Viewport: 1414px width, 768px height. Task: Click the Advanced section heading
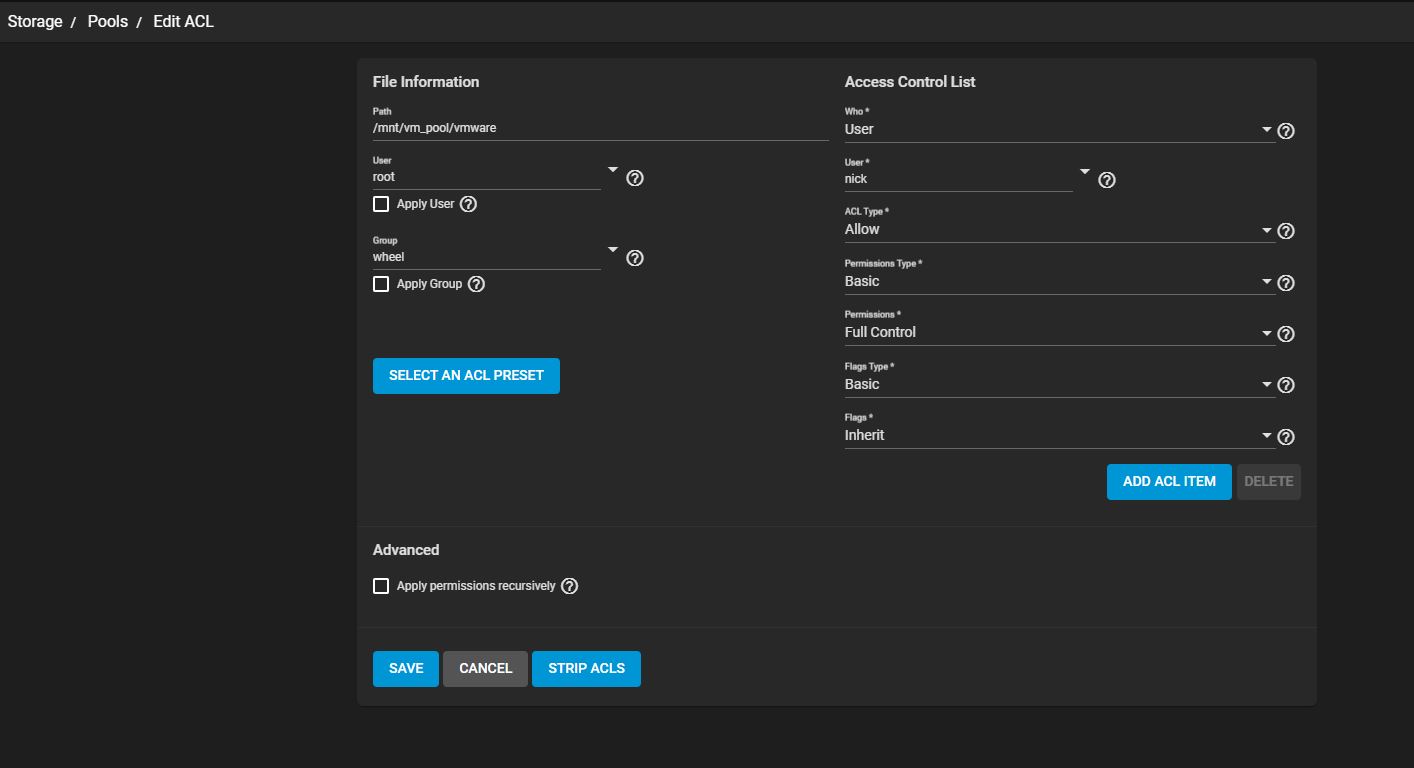point(406,550)
